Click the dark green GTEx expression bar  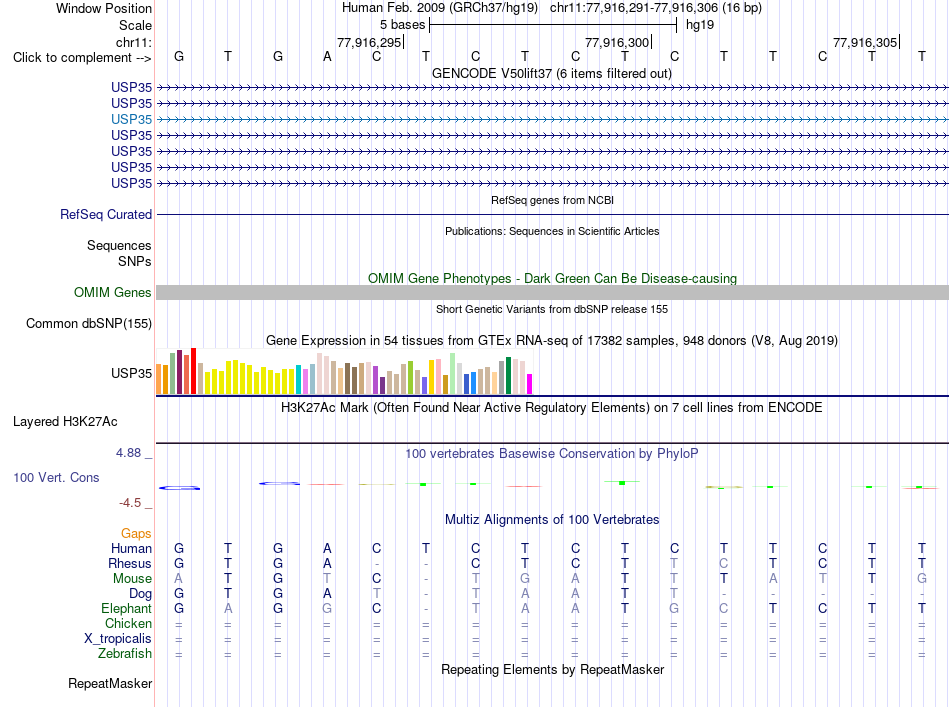click(508, 376)
